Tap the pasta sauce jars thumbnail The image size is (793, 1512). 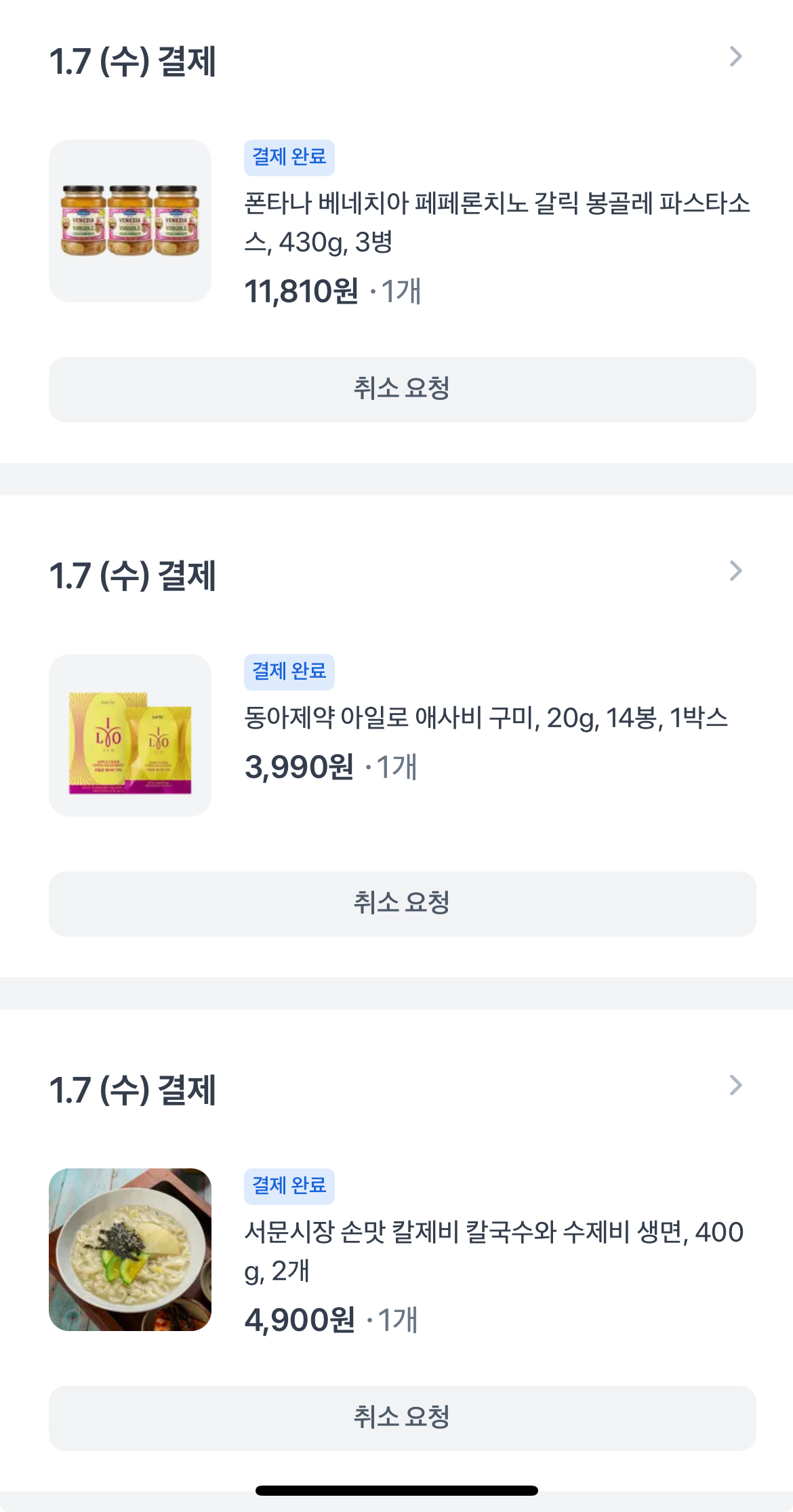tap(130, 221)
